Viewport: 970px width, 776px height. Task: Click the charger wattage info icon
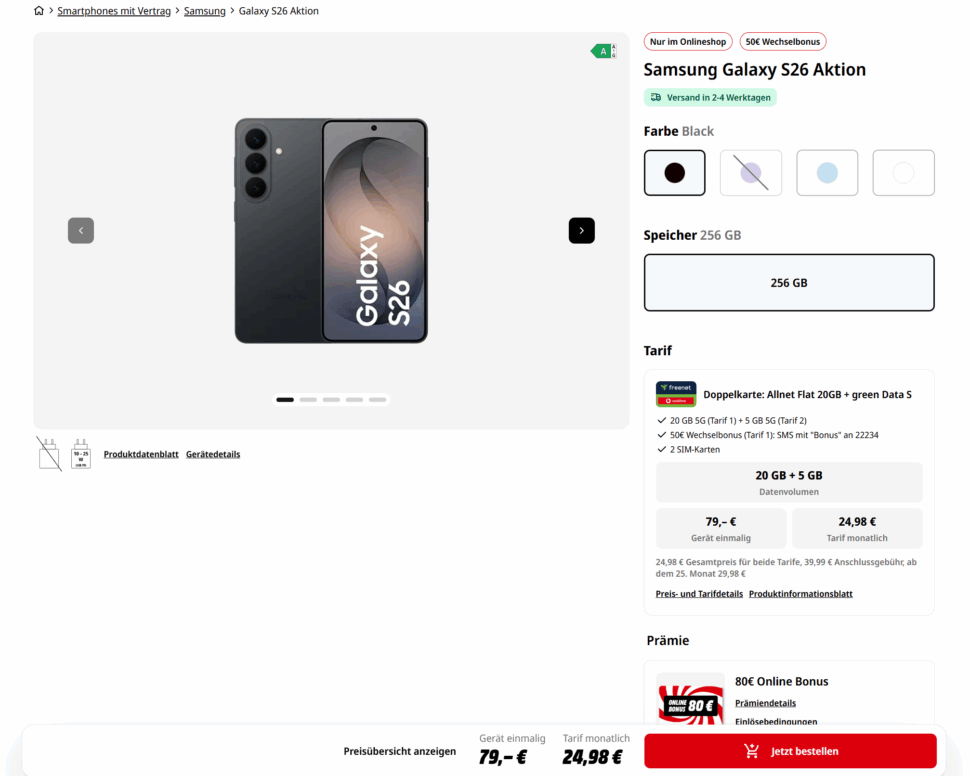pos(81,454)
